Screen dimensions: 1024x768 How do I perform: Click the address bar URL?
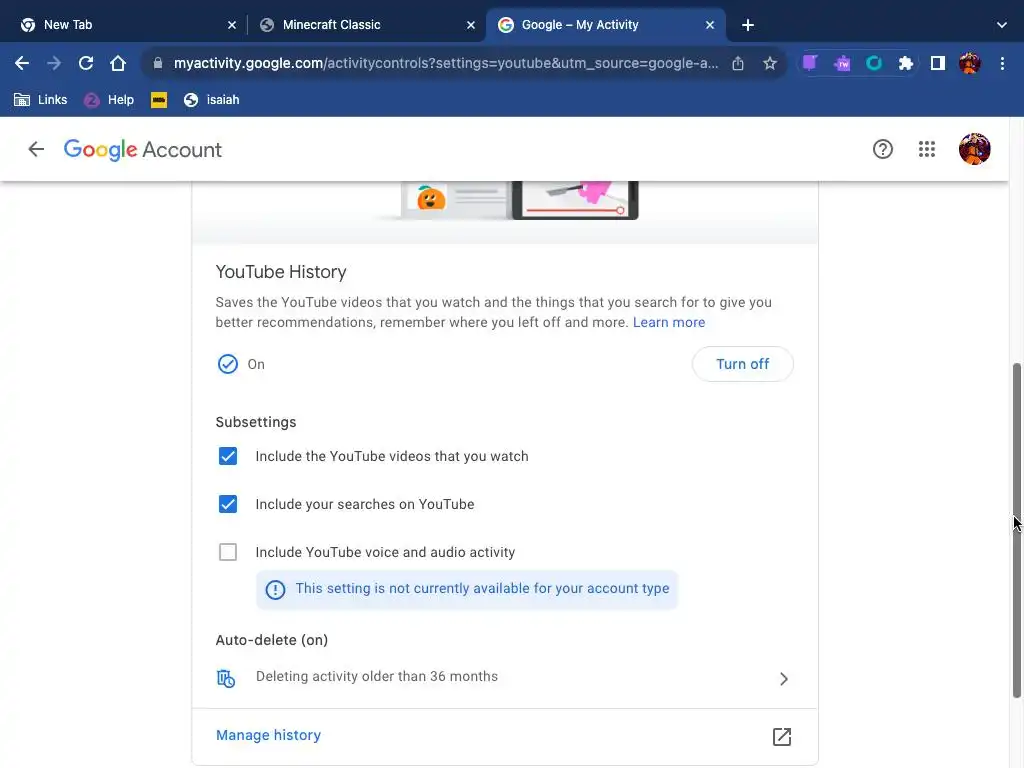pos(446,63)
